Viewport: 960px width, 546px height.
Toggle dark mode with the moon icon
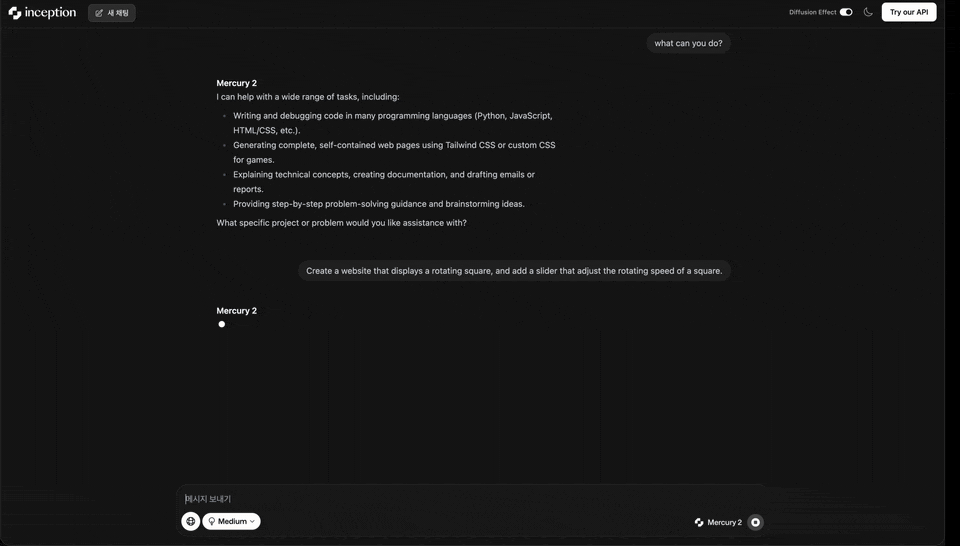pyautogui.click(x=868, y=12)
